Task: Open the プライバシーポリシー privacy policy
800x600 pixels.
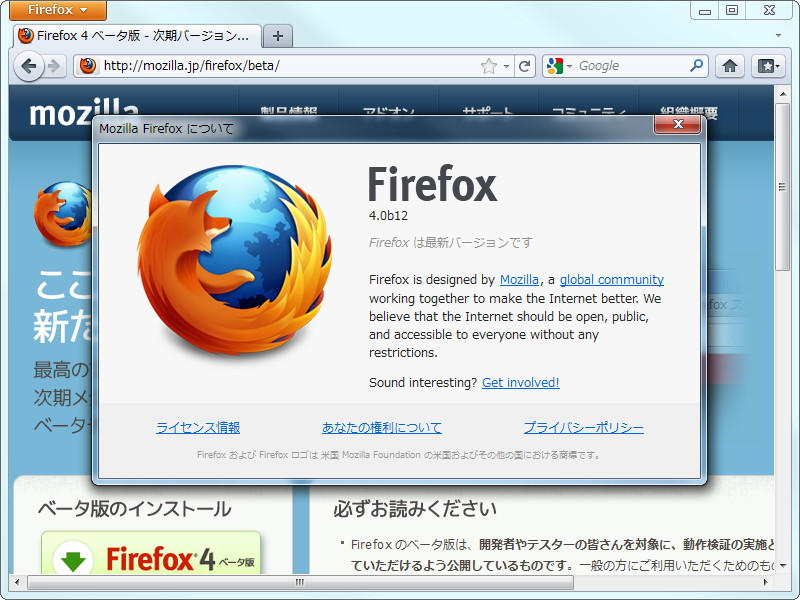Action: [x=583, y=426]
